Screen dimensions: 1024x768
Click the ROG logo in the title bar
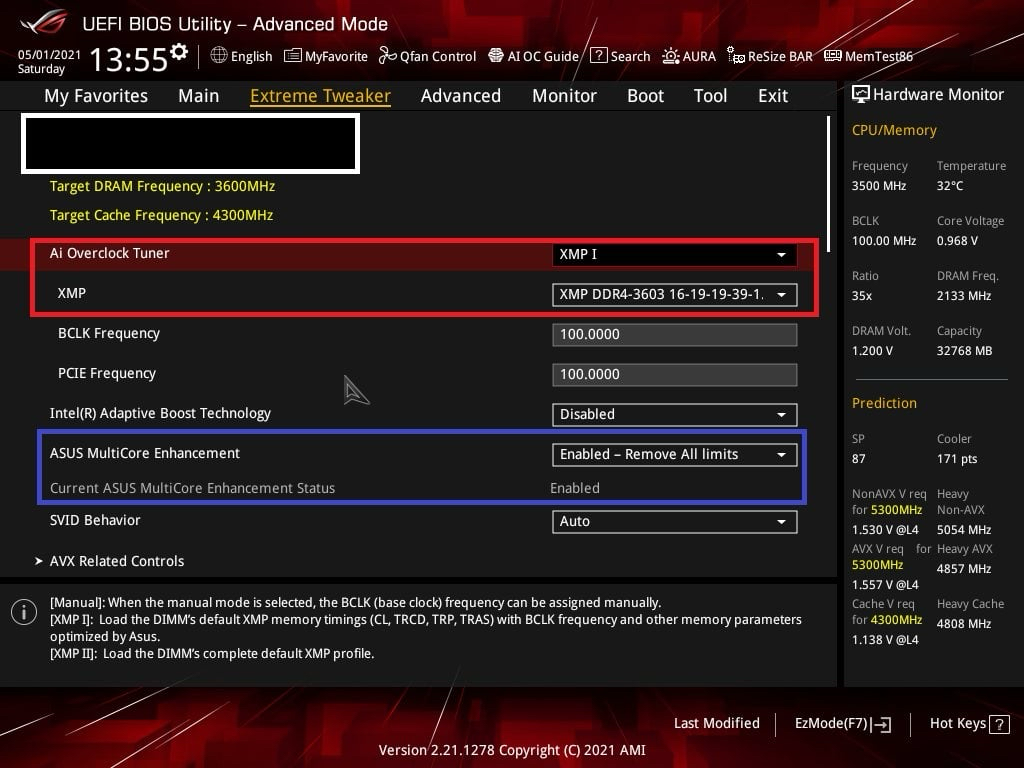pos(44,22)
